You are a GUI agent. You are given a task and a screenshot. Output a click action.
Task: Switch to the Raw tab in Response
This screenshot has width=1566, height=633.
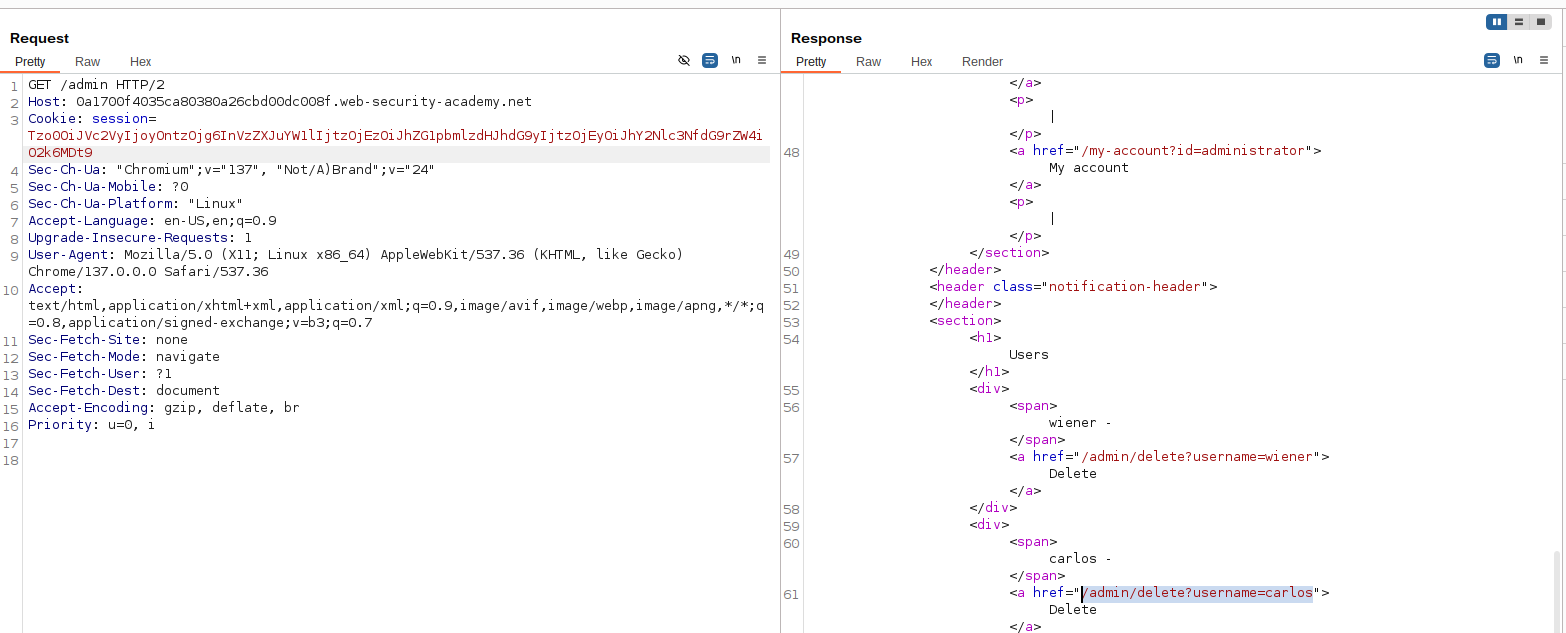868,62
